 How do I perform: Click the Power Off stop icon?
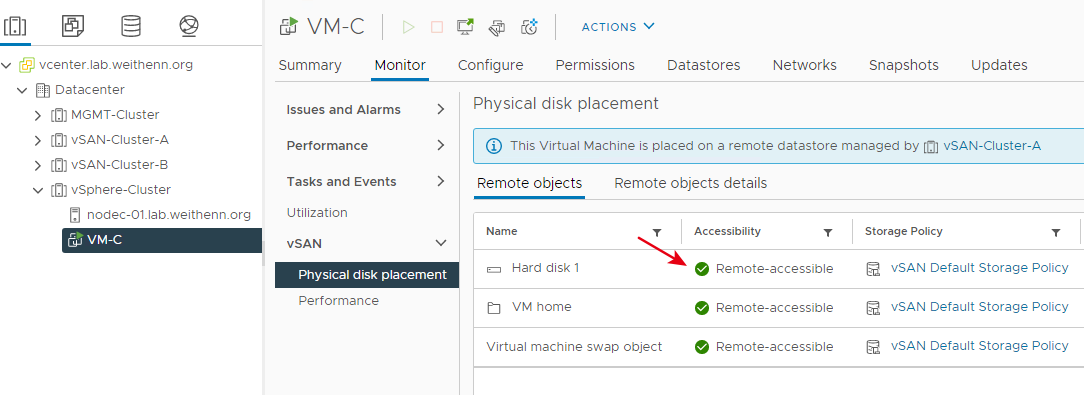[436, 27]
